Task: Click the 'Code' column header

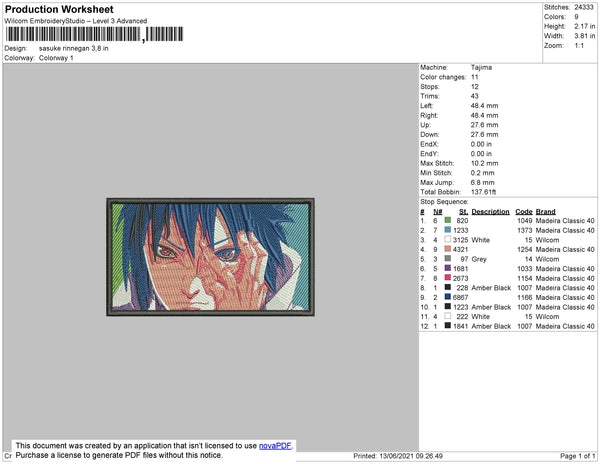Action: coord(524,212)
